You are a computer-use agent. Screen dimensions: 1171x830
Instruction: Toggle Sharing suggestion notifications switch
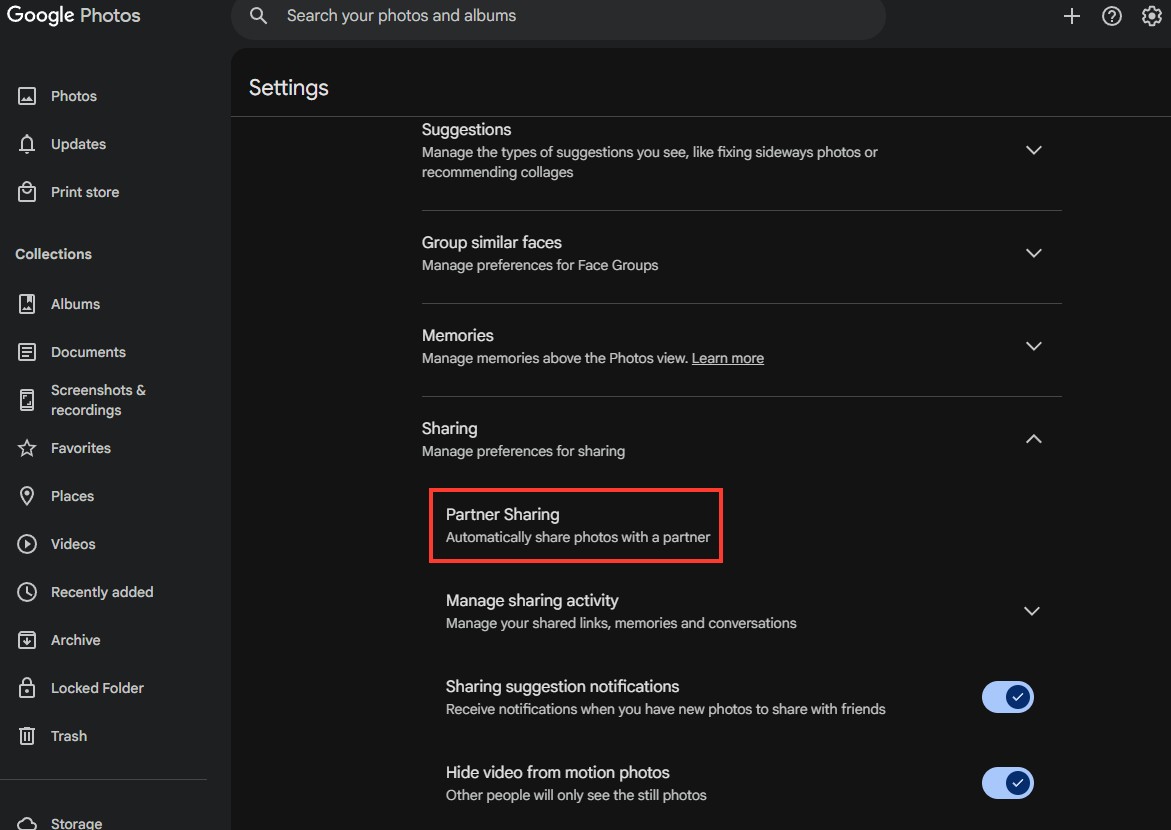[1007, 697]
